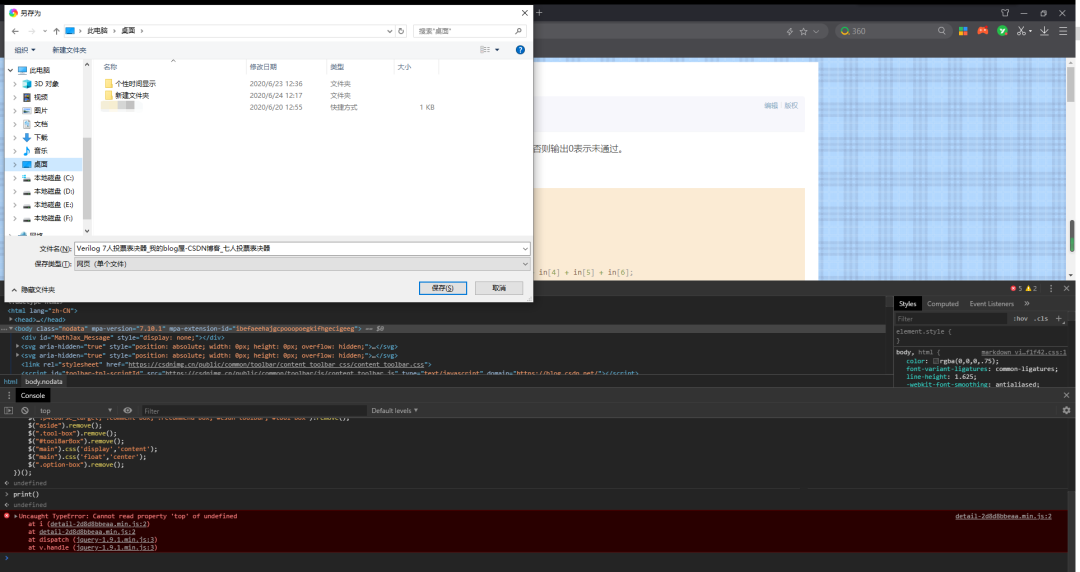Image resolution: width=1080 pixels, height=572 pixels.
Task: Toggle the .cls class editor in Styles
Action: 1039,318
